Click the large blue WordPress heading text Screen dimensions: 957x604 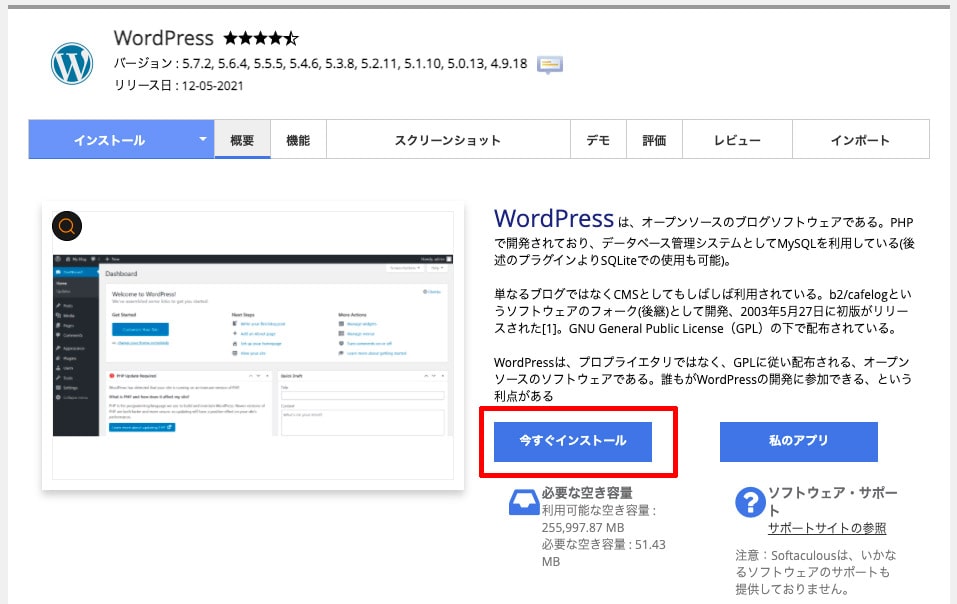(553, 218)
